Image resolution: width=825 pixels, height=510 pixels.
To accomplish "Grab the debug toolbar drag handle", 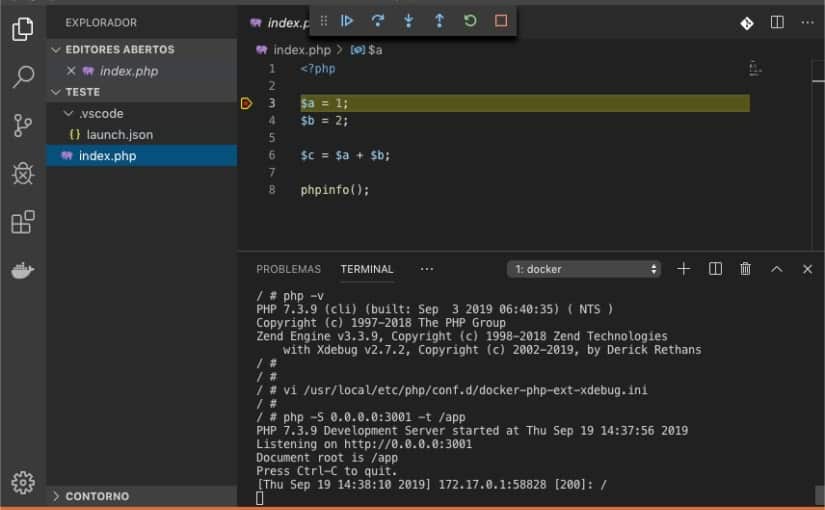I will click(324, 21).
